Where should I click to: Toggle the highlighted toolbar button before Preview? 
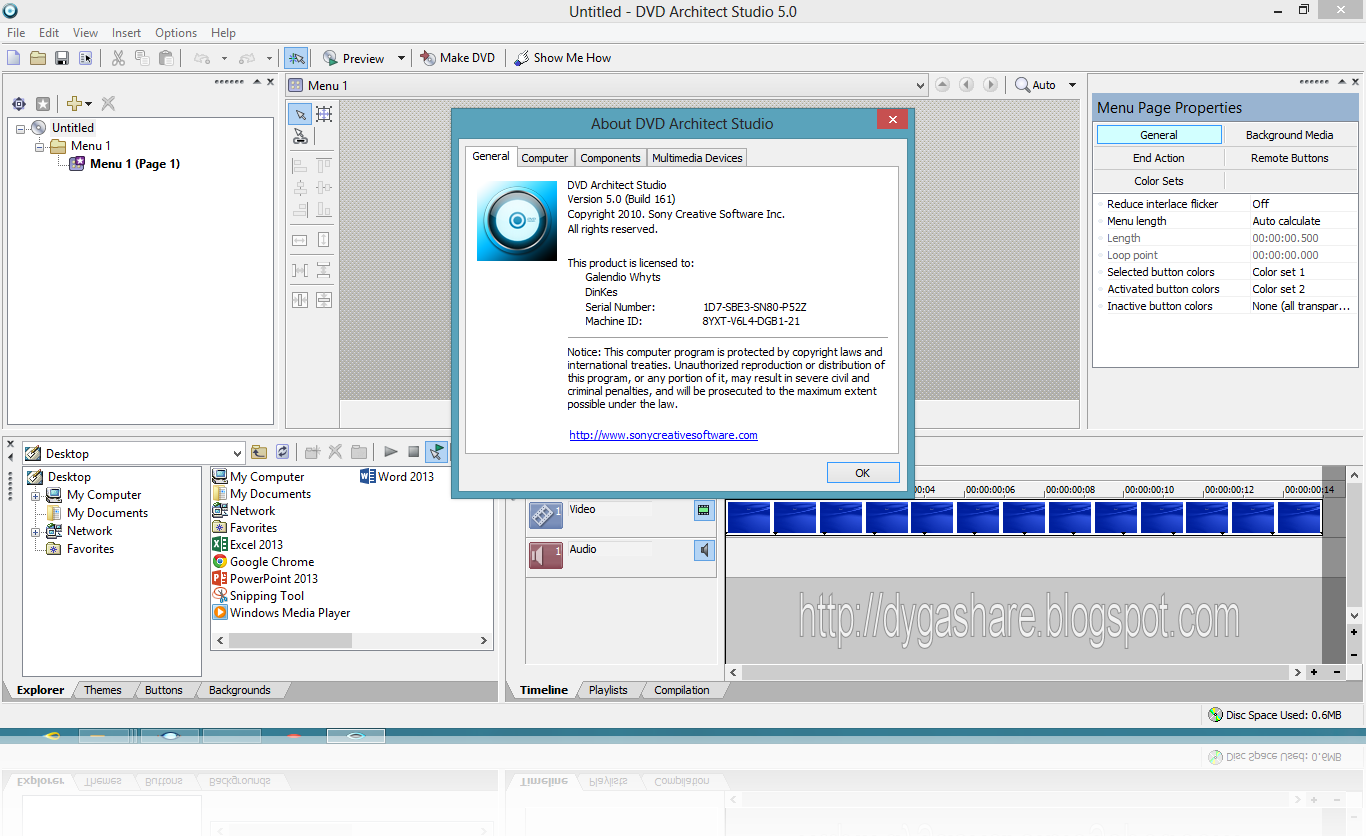[295, 58]
